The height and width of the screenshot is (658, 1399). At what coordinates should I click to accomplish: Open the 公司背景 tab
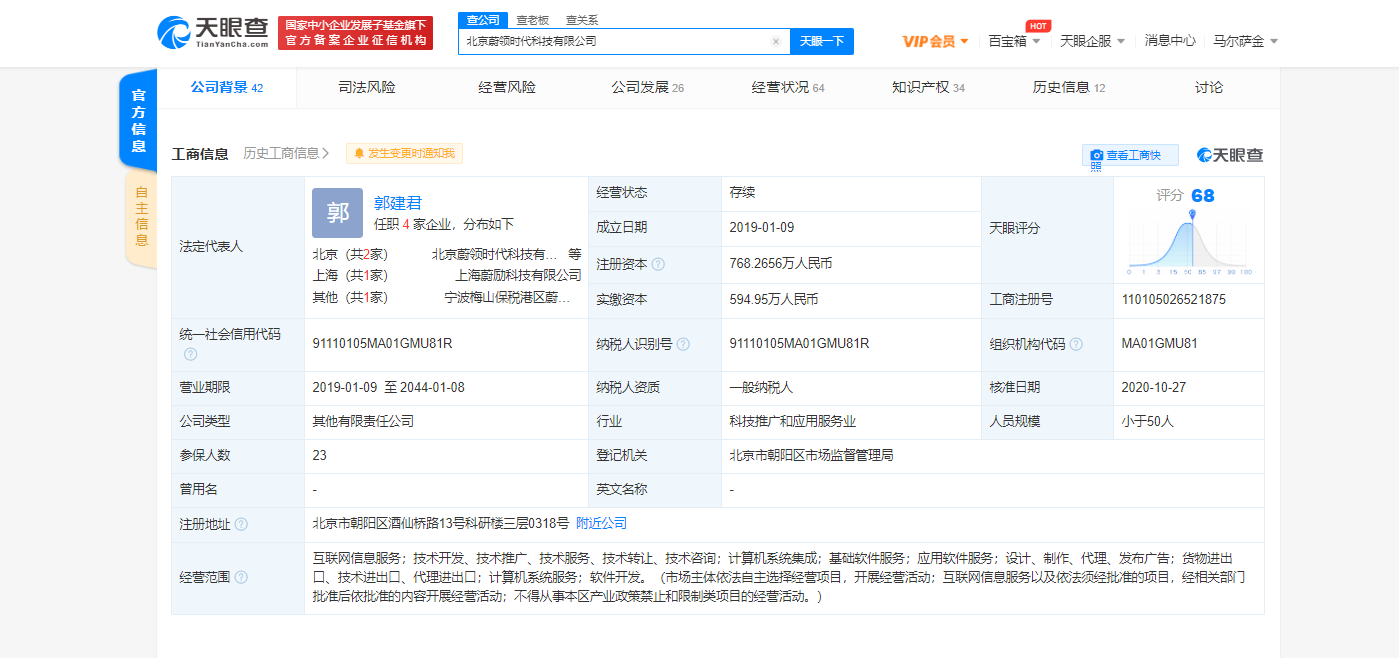coord(226,87)
